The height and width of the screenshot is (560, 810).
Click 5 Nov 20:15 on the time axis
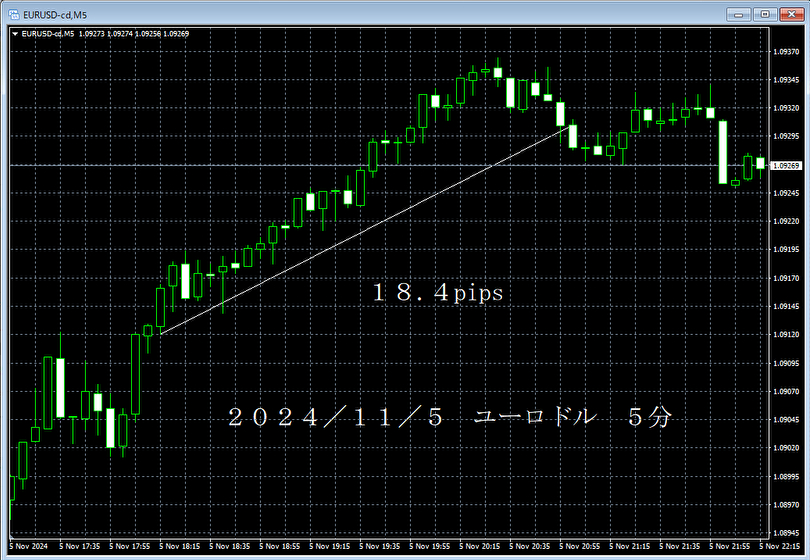tap(484, 547)
